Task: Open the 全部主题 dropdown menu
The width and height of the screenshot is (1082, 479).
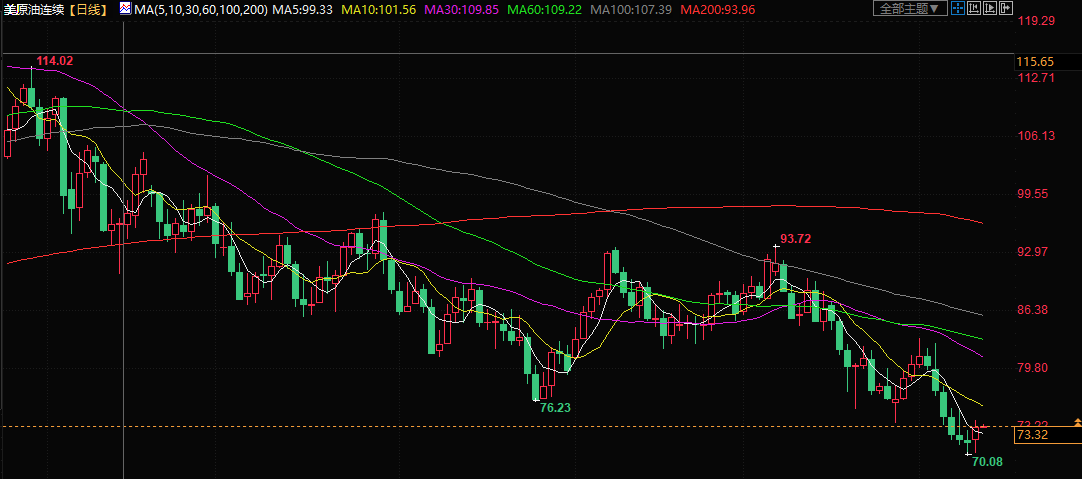Action: click(x=910, y=9)
